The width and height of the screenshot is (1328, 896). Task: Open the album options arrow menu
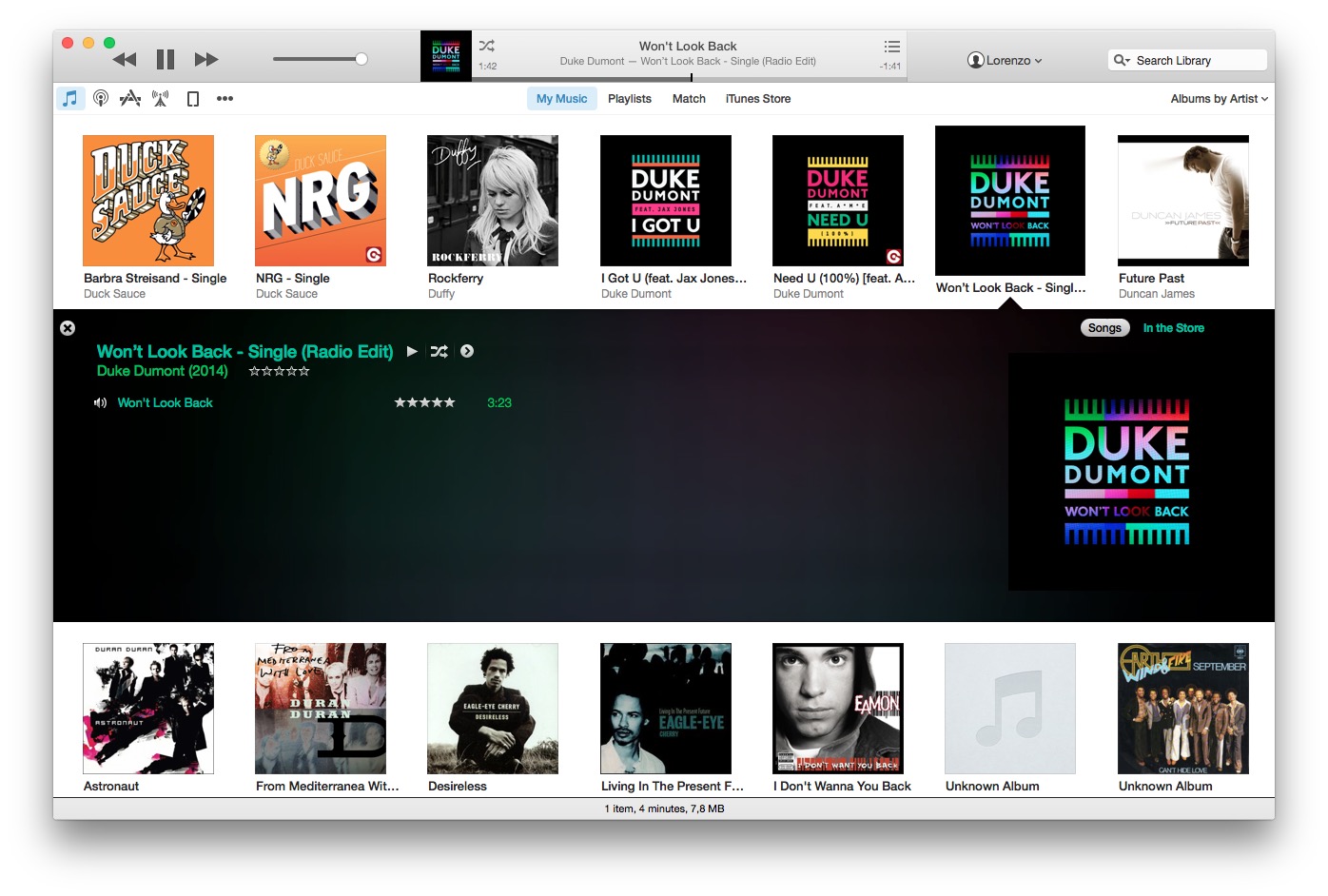pyautogui.click(x=467, y=351)
